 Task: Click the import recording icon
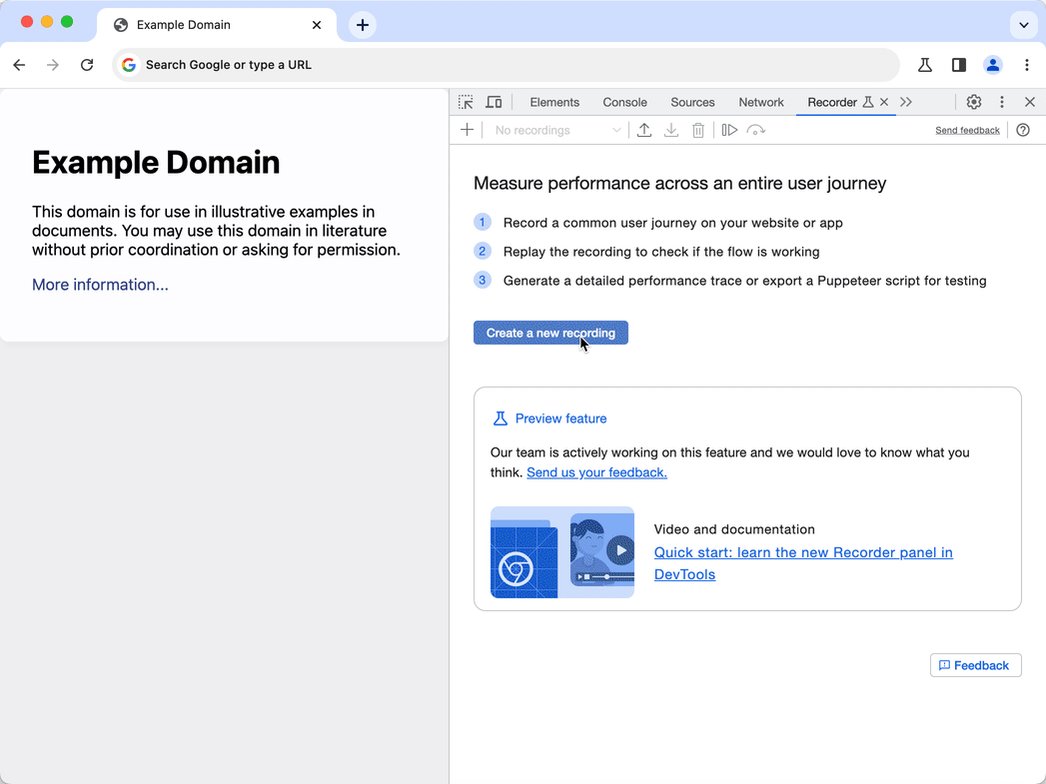click(644, 130)
